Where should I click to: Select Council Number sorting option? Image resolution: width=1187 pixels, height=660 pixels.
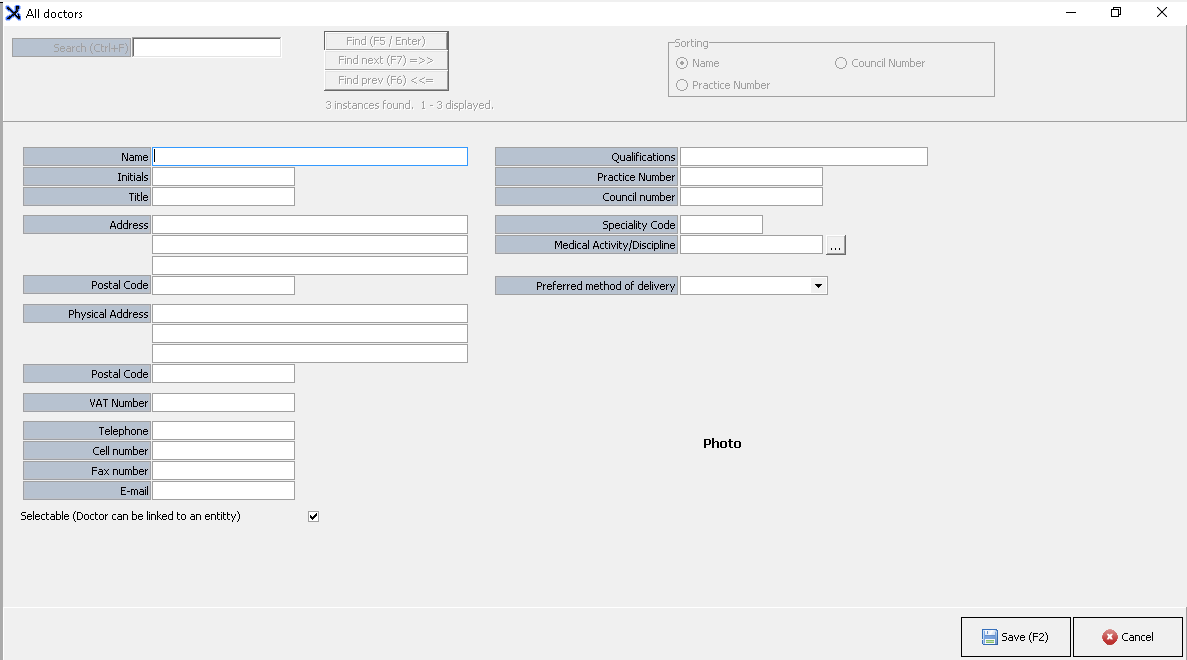click(841, 63)
